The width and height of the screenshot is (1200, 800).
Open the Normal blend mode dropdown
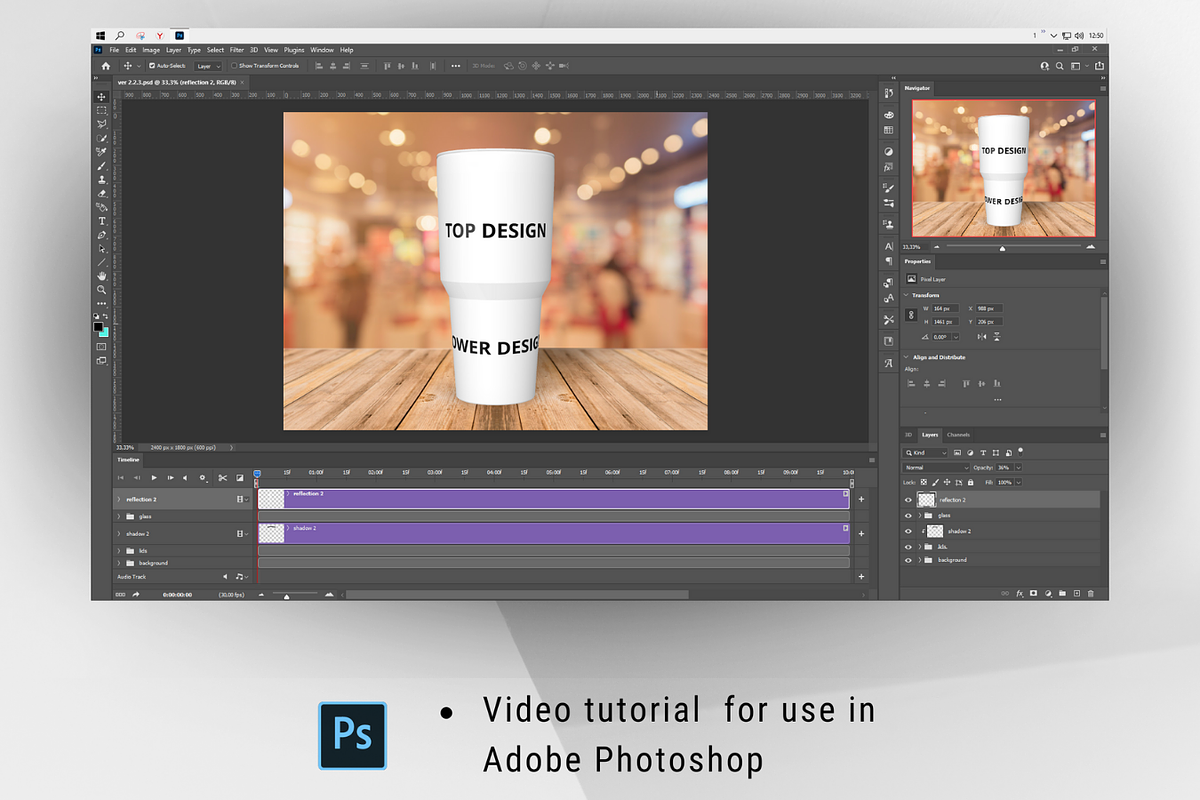pos(936,467)
